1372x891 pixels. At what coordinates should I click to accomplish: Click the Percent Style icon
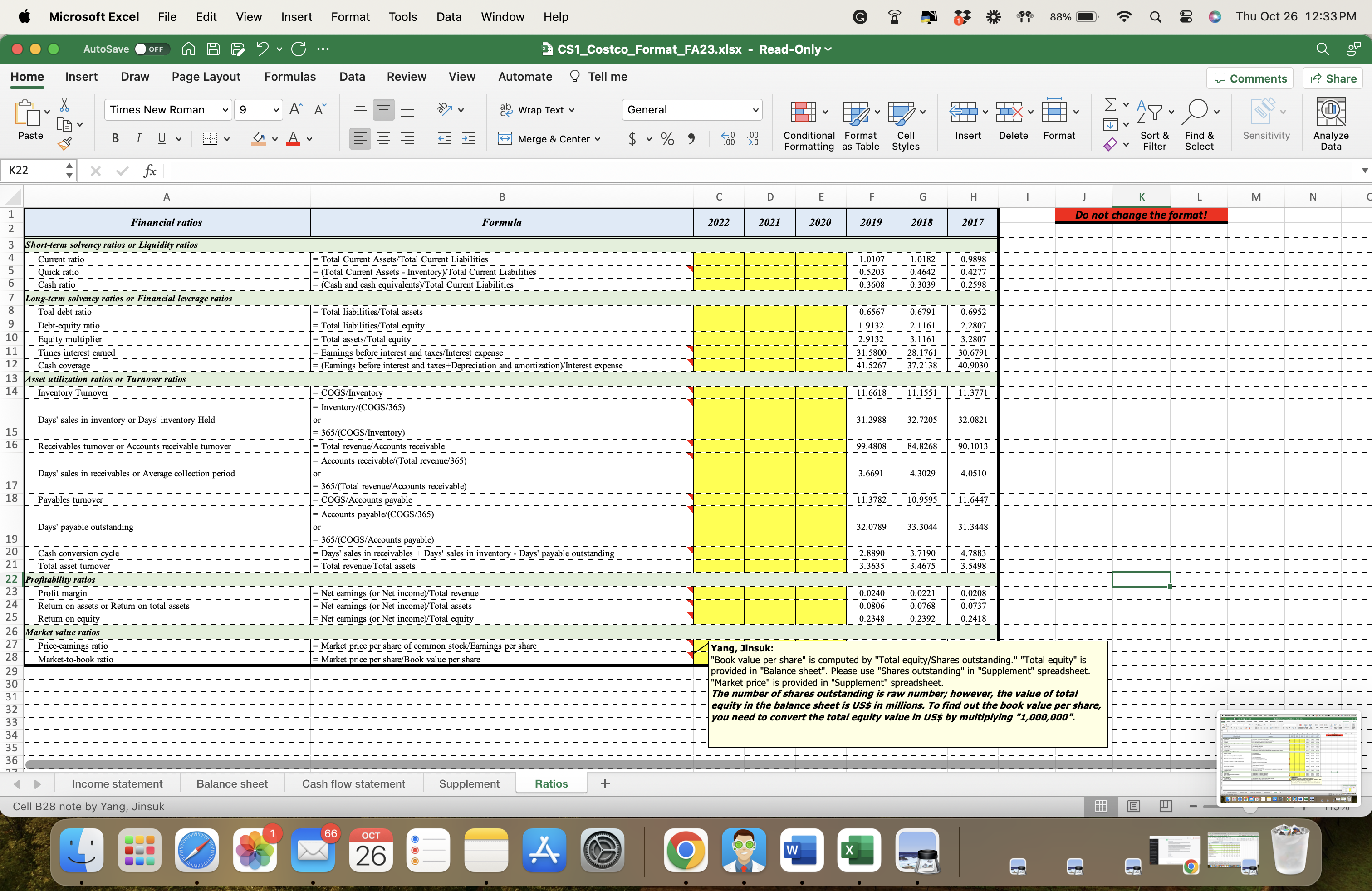667,138
